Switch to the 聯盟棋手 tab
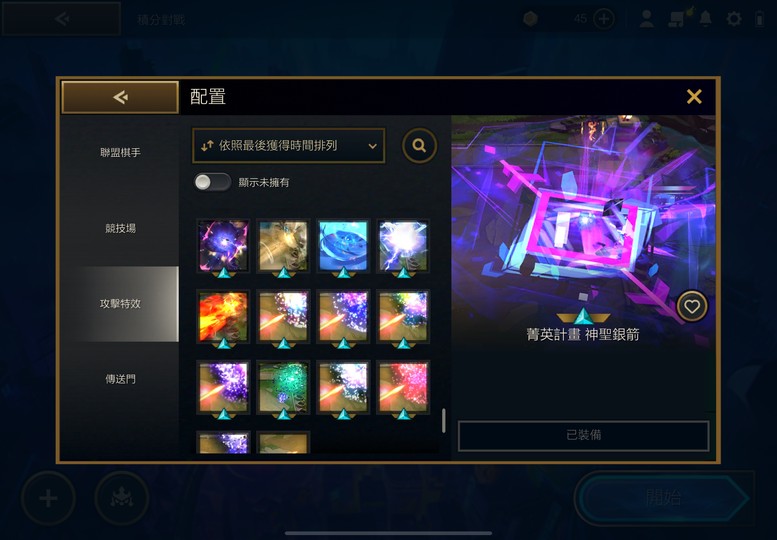The height and width of the screenshot is (540, 777). pos(120,153)
